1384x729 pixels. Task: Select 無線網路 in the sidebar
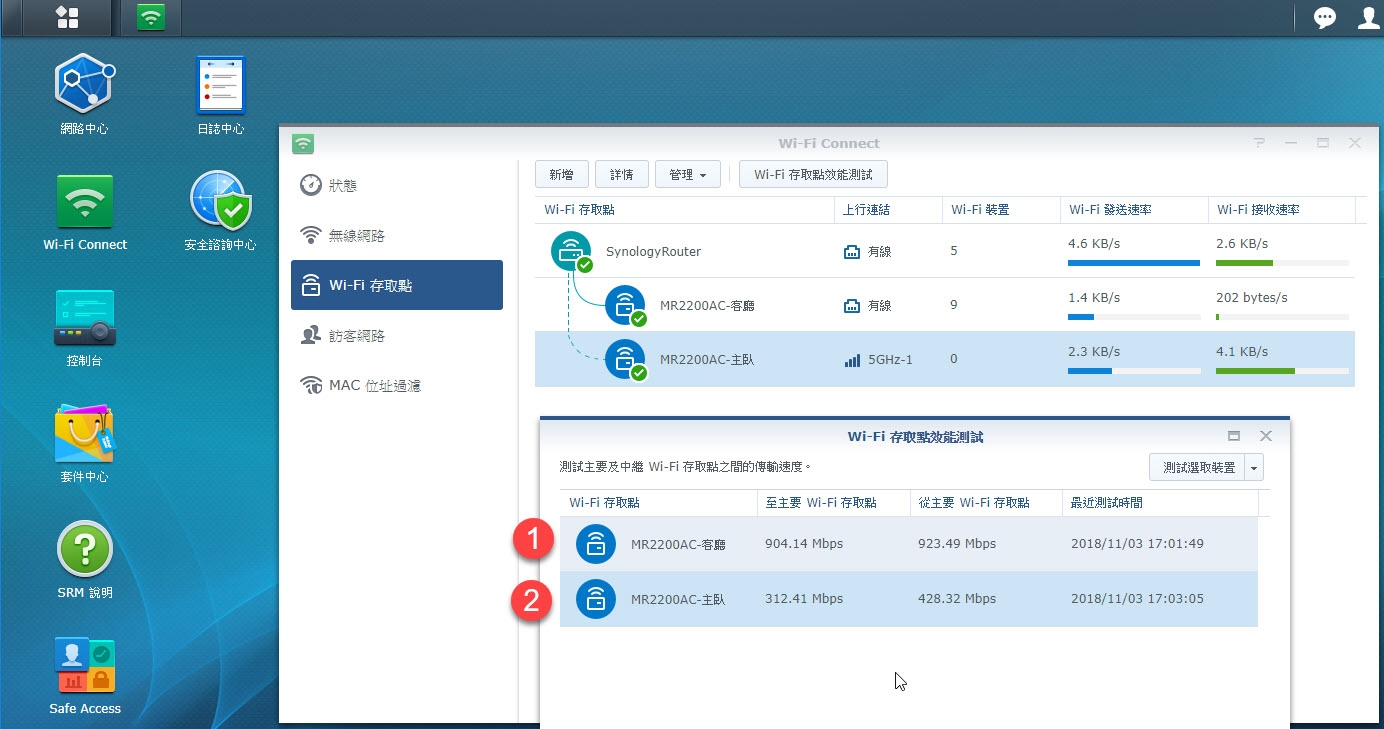pos(397,235)
